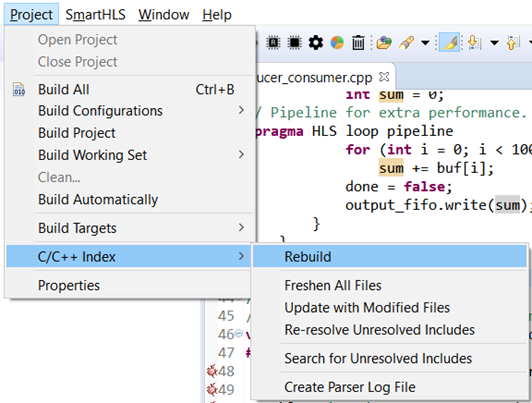The image size is (532, 403).
Task: Click the flashlight Search toolbar icon
Action: click(406, 43)
